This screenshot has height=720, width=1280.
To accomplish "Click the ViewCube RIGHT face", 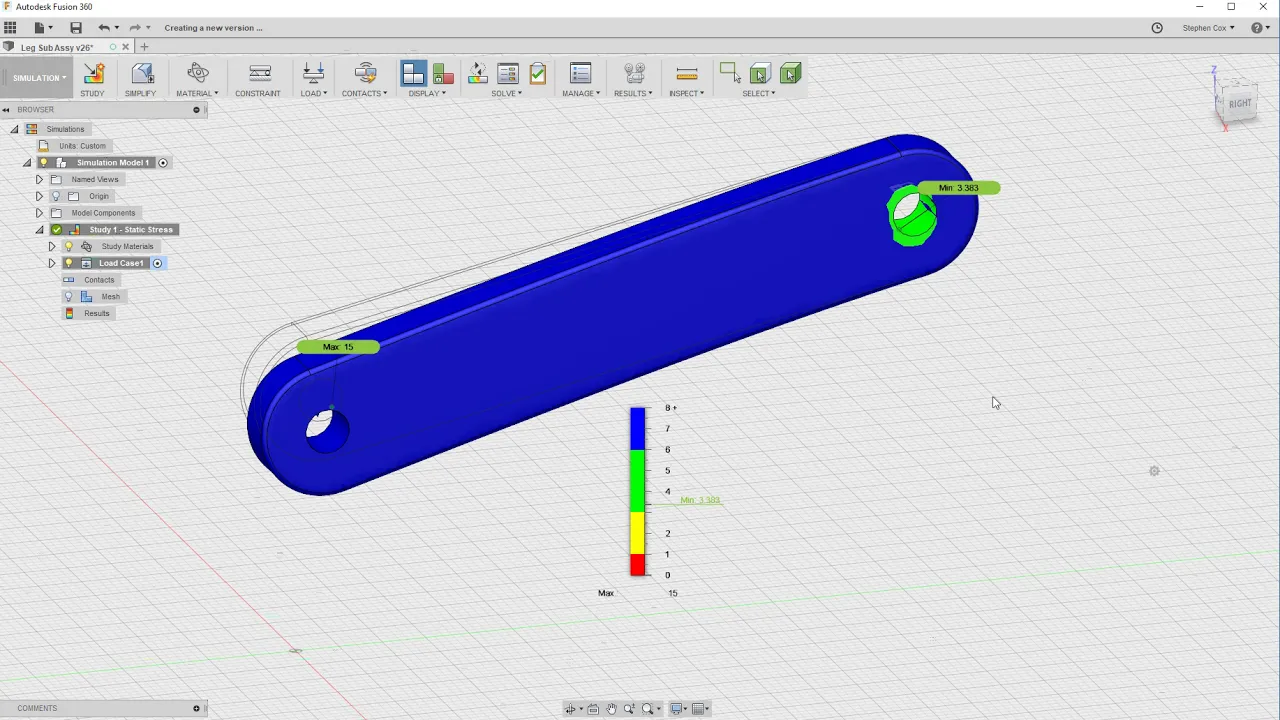I will click(x=1240, y=104).
